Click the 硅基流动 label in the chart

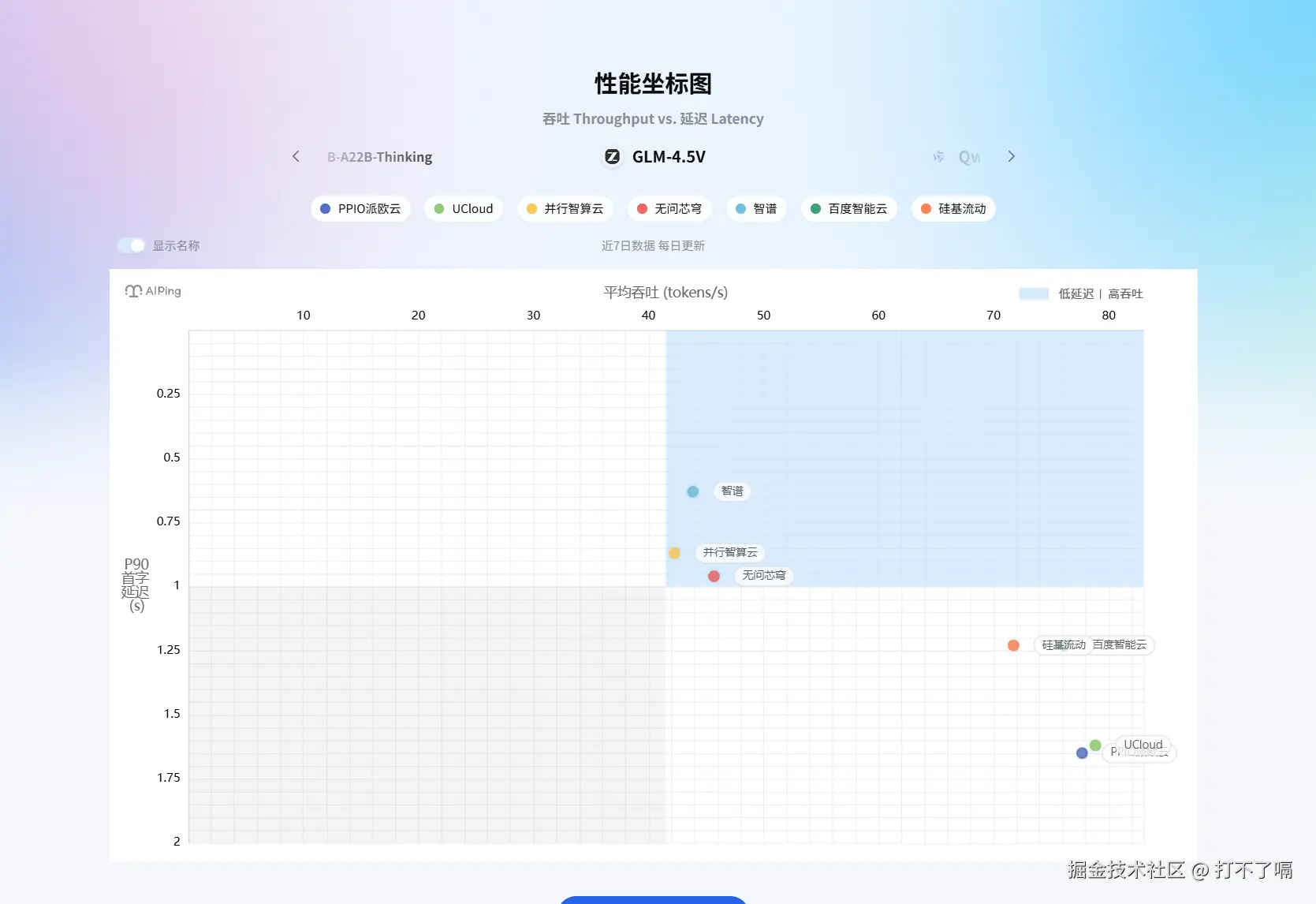pos(1063,645)
